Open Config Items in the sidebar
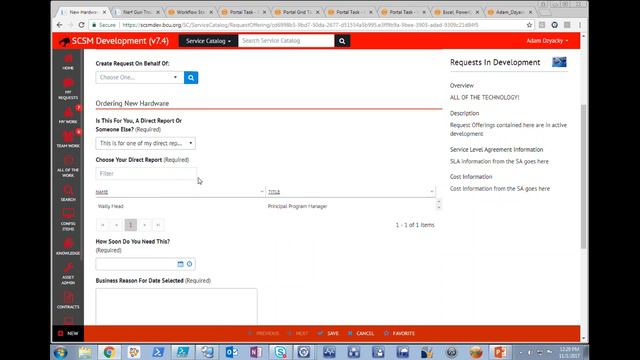The width and height of the screenshot is (640, 360). 68,220
